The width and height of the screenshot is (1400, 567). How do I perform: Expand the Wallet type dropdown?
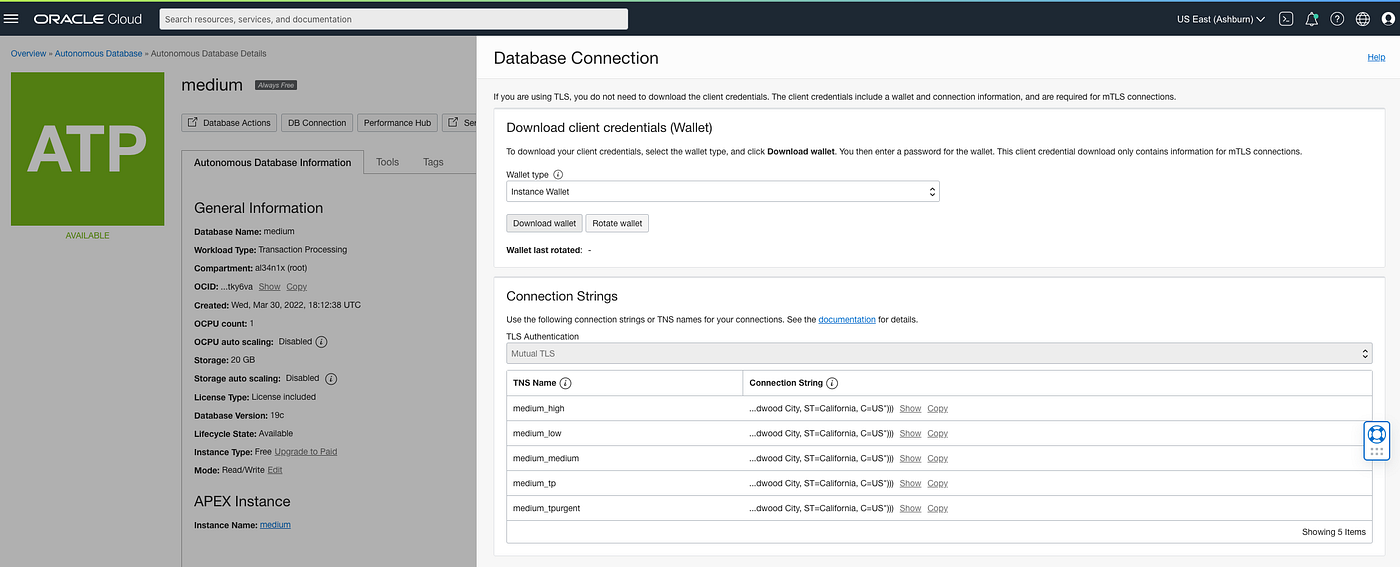click(722, 191)
